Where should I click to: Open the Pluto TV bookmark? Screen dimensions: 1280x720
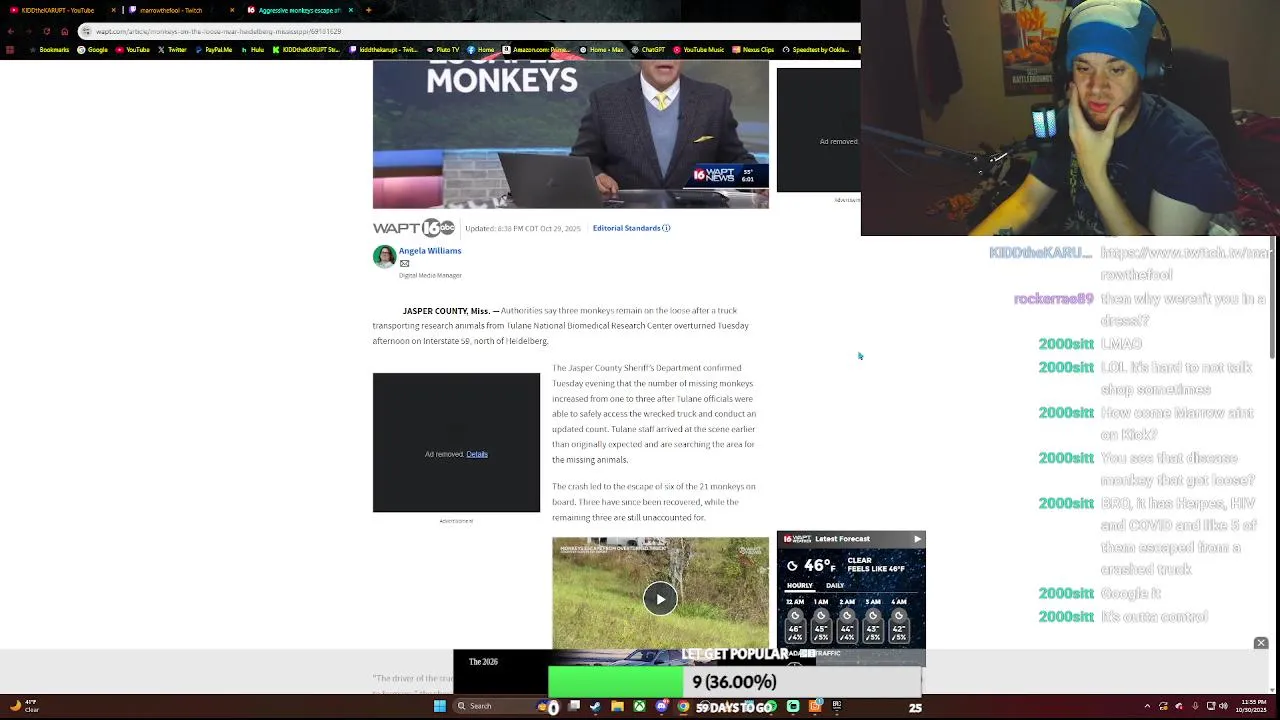(x=443, y=50)
